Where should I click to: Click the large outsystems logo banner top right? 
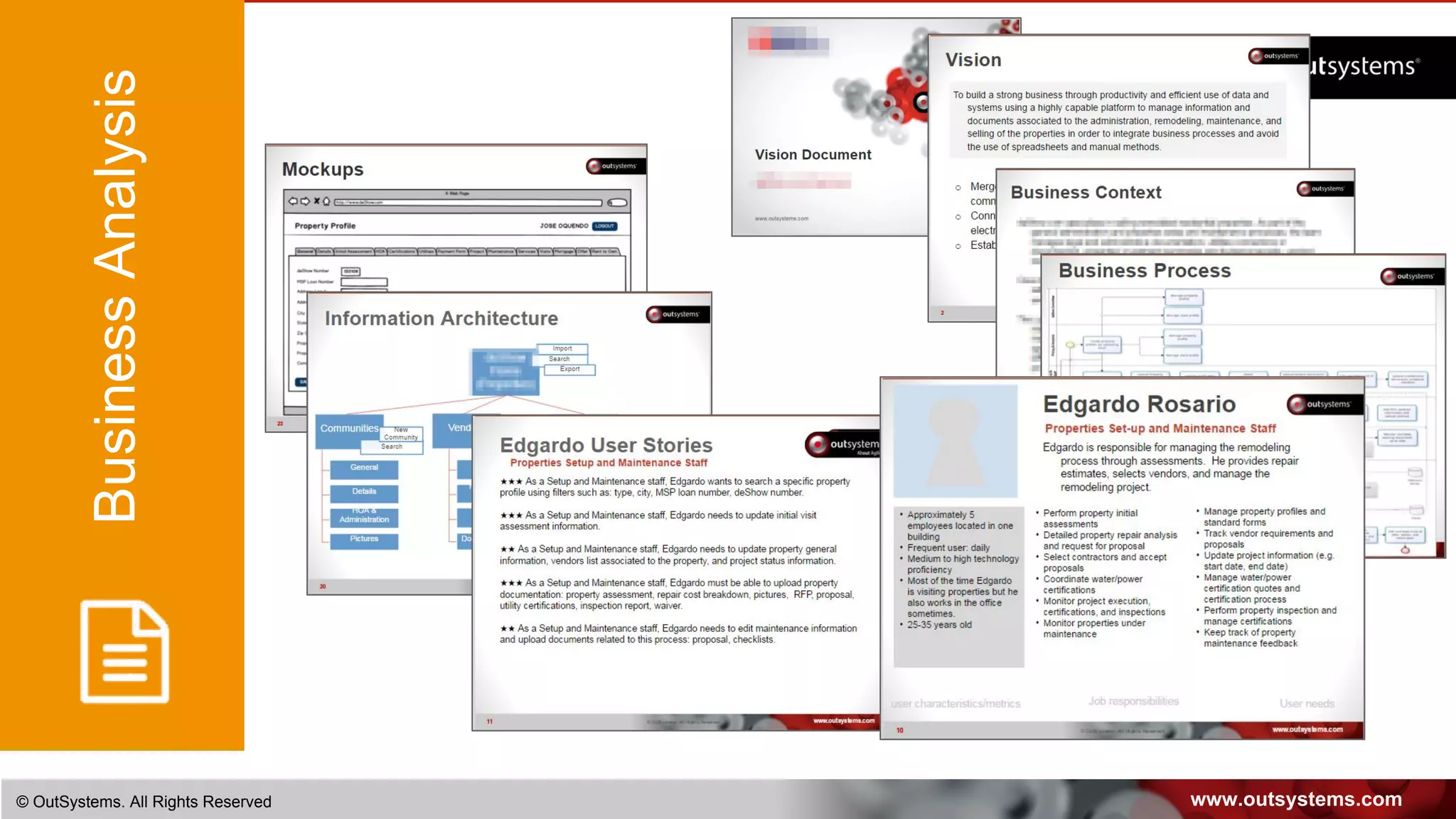(x=1382, y=67)
